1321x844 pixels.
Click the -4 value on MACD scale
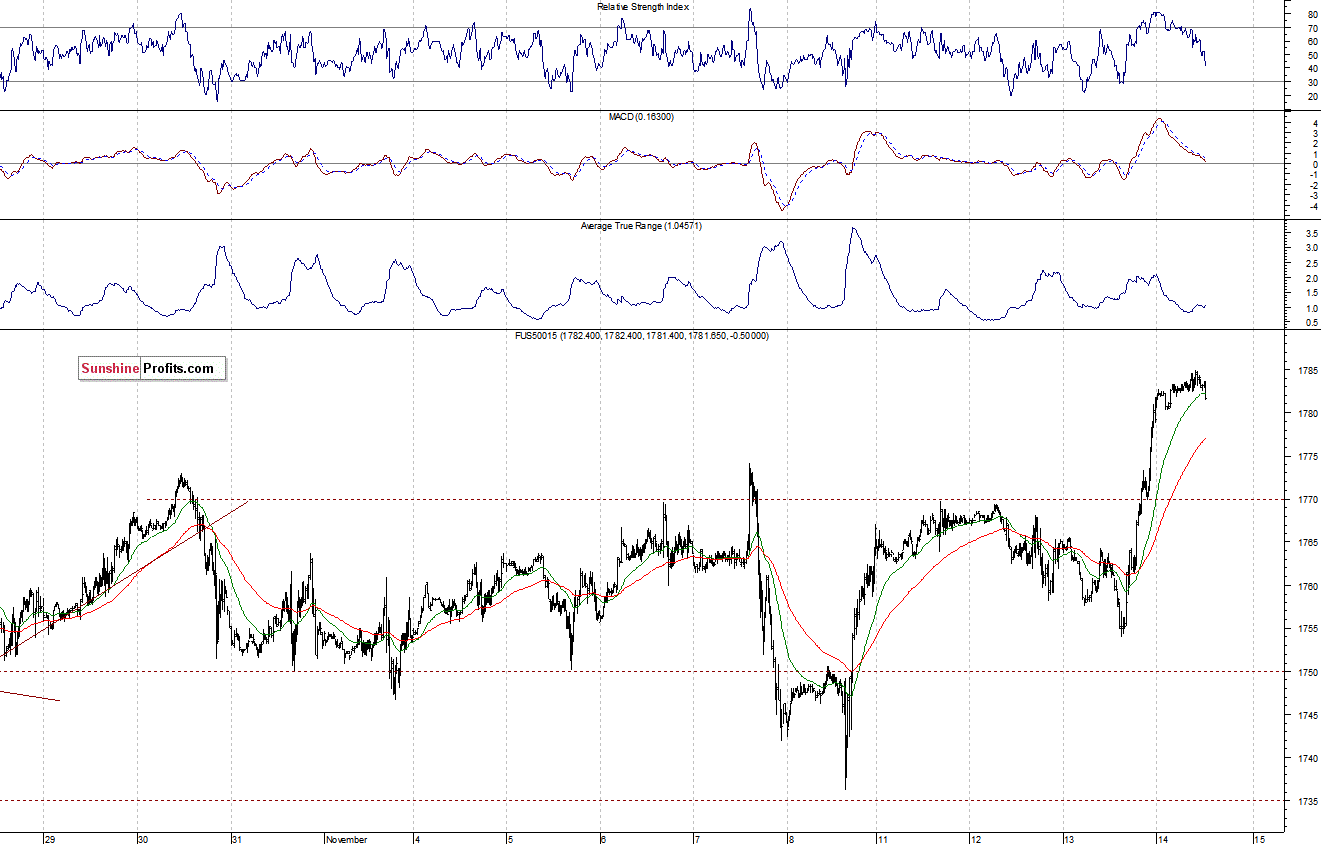click(x=1312, y=207)
